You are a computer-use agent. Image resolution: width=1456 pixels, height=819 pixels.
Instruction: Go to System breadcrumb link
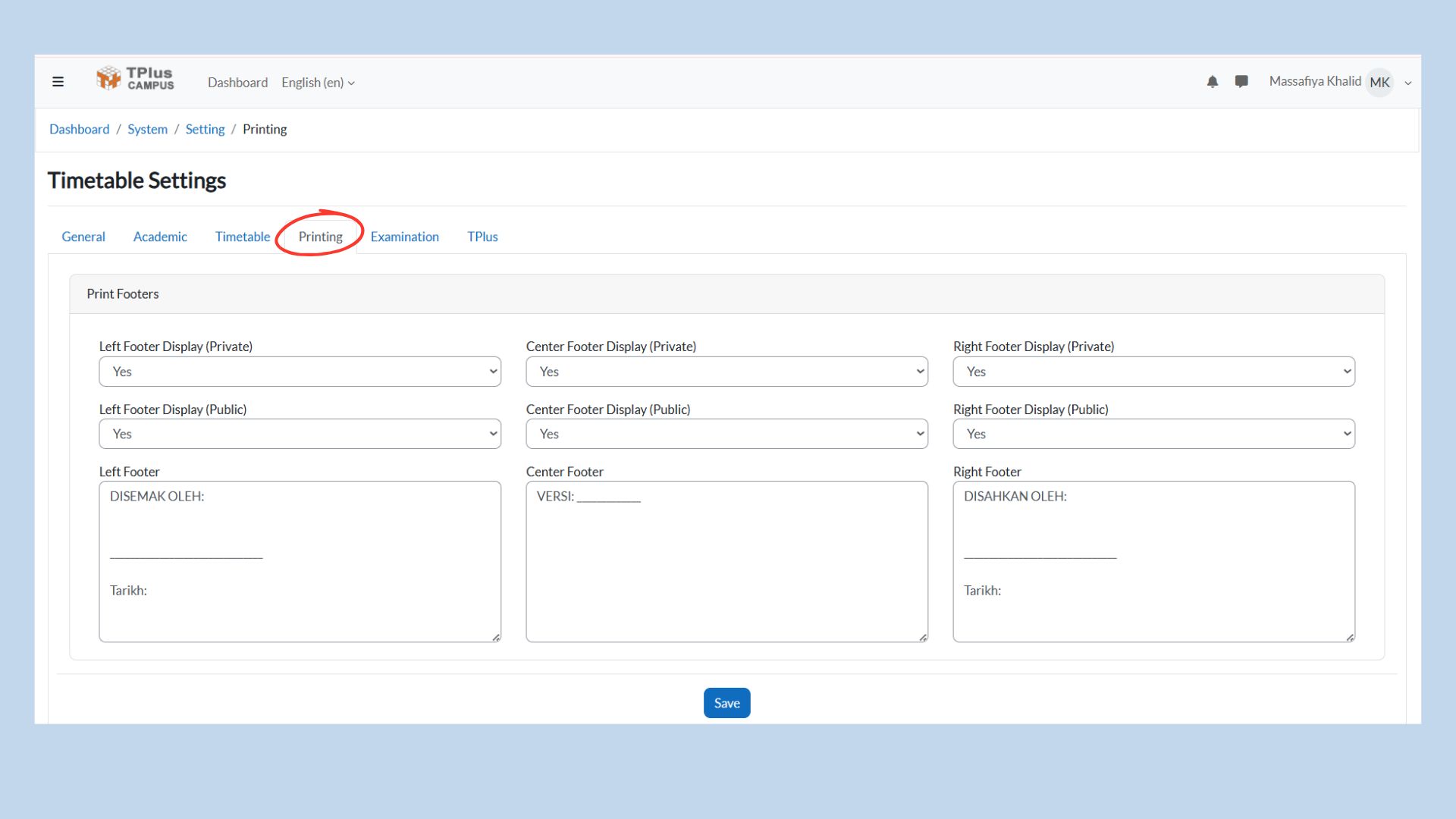tap(147, 129)
